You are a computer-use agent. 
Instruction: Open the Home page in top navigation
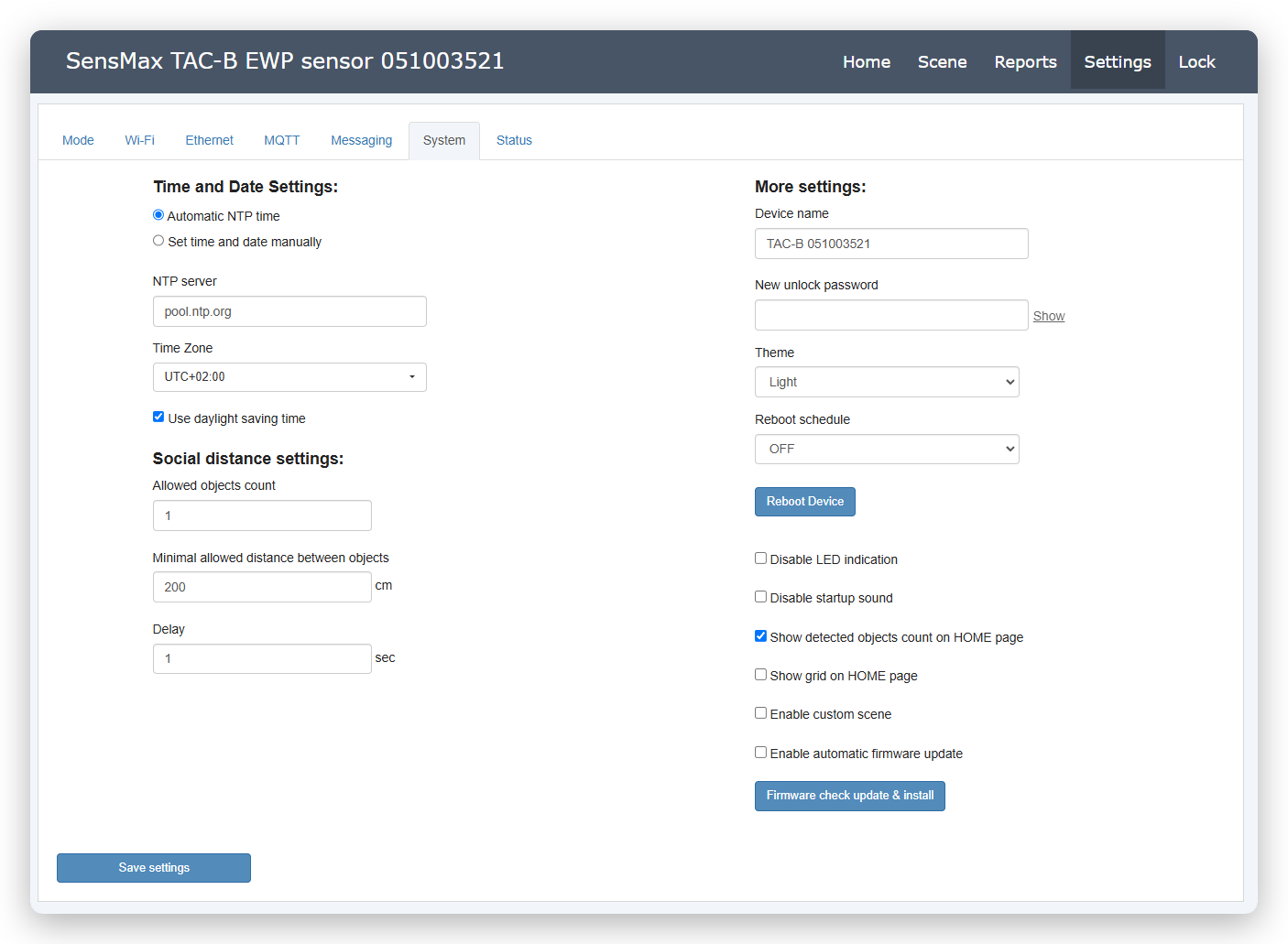(867, 61)
